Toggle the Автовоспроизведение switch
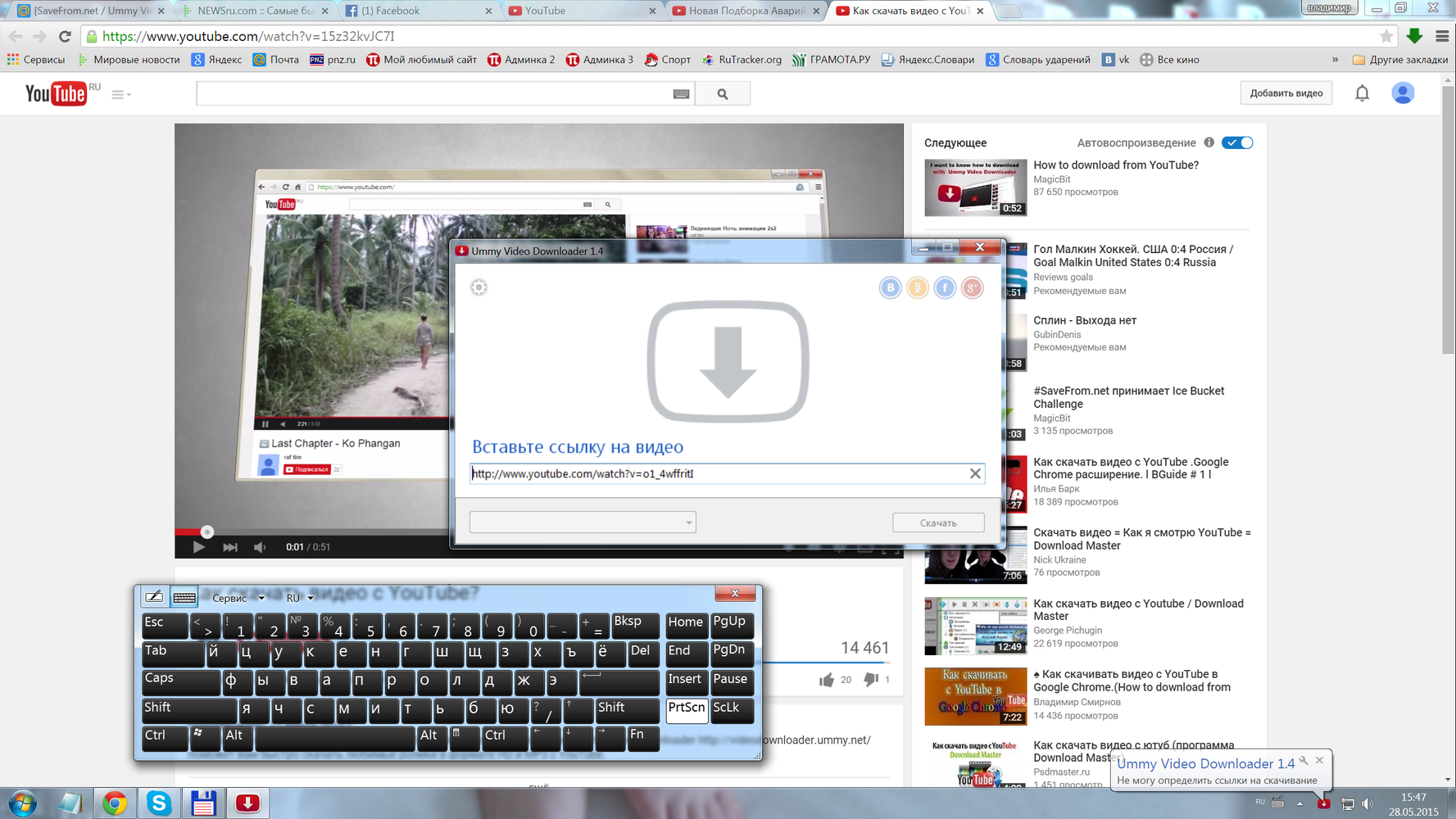Viewport: 1456px width, 819px height. [x=1237, y=143]
